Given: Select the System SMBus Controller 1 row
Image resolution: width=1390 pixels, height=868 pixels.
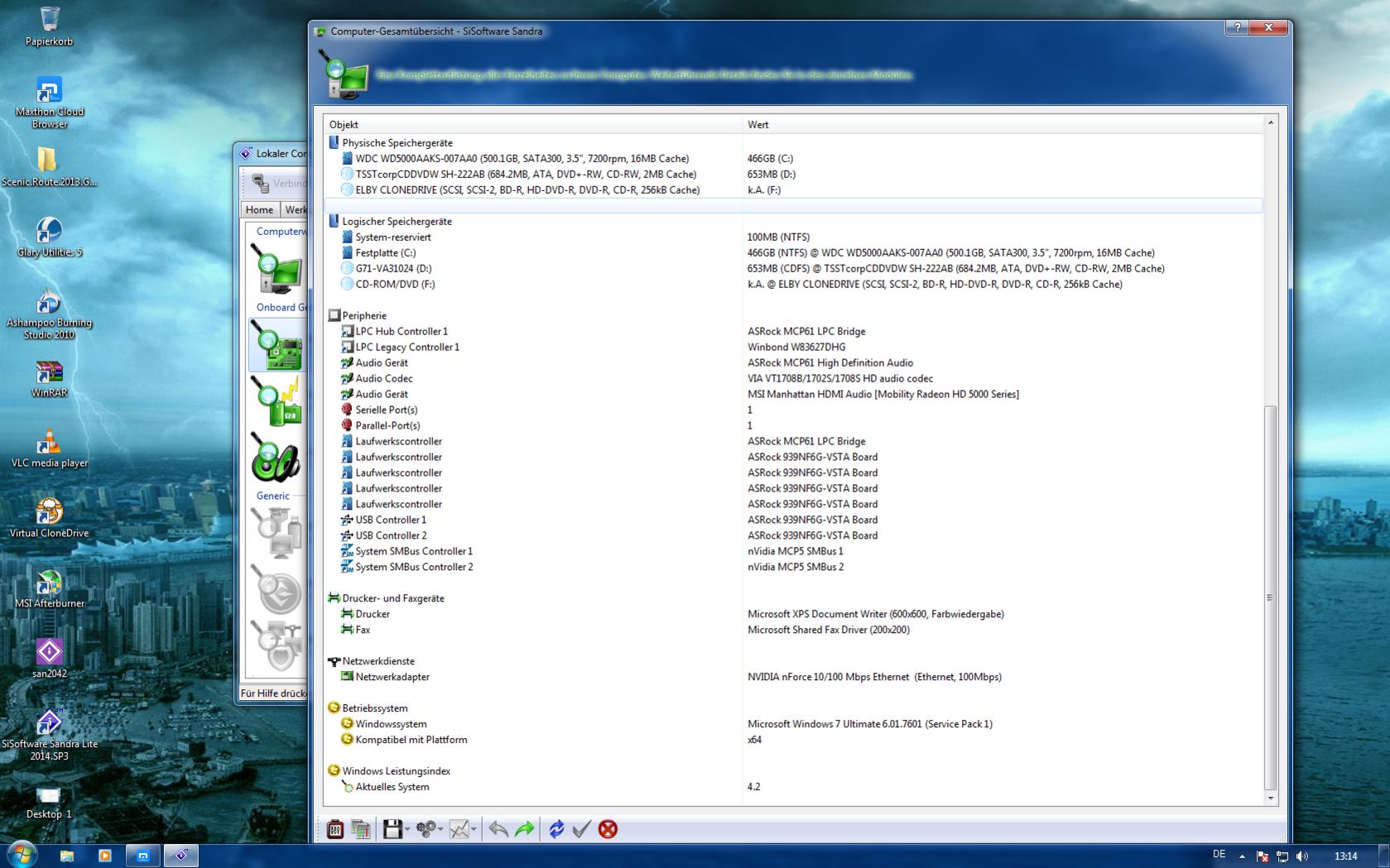Looking at the screenshot, I should coord(793,552).
